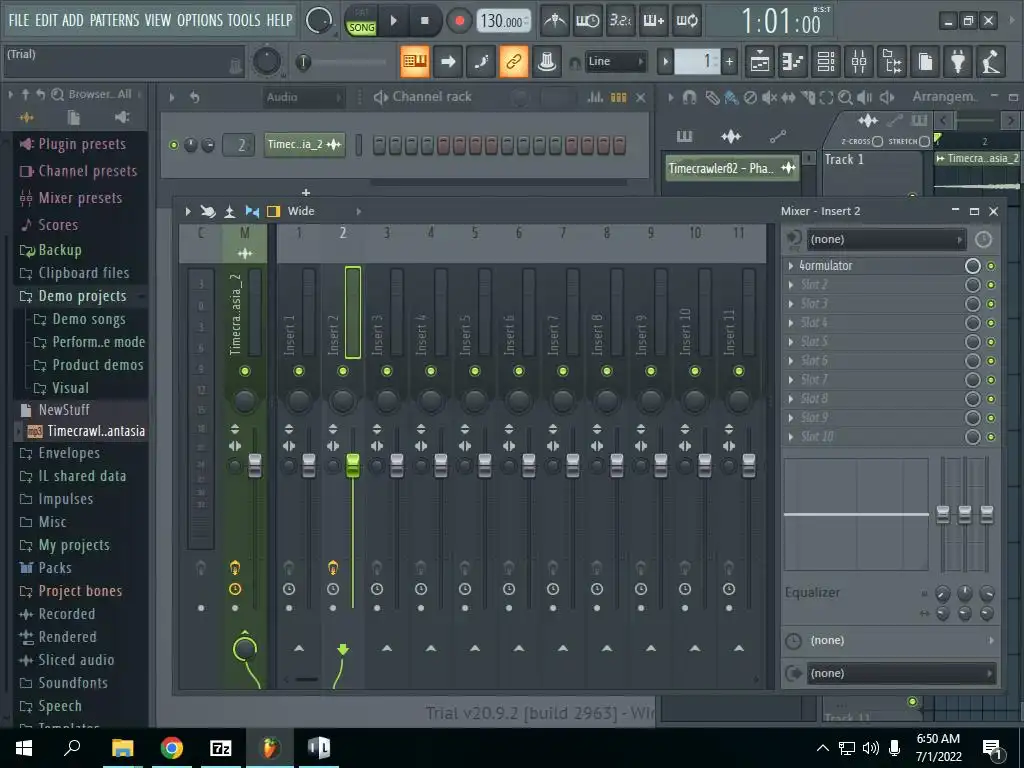Open the Line snap dropdown
Screen dimensions: 1024x768
pyautogui.click(x=616, y=62)
